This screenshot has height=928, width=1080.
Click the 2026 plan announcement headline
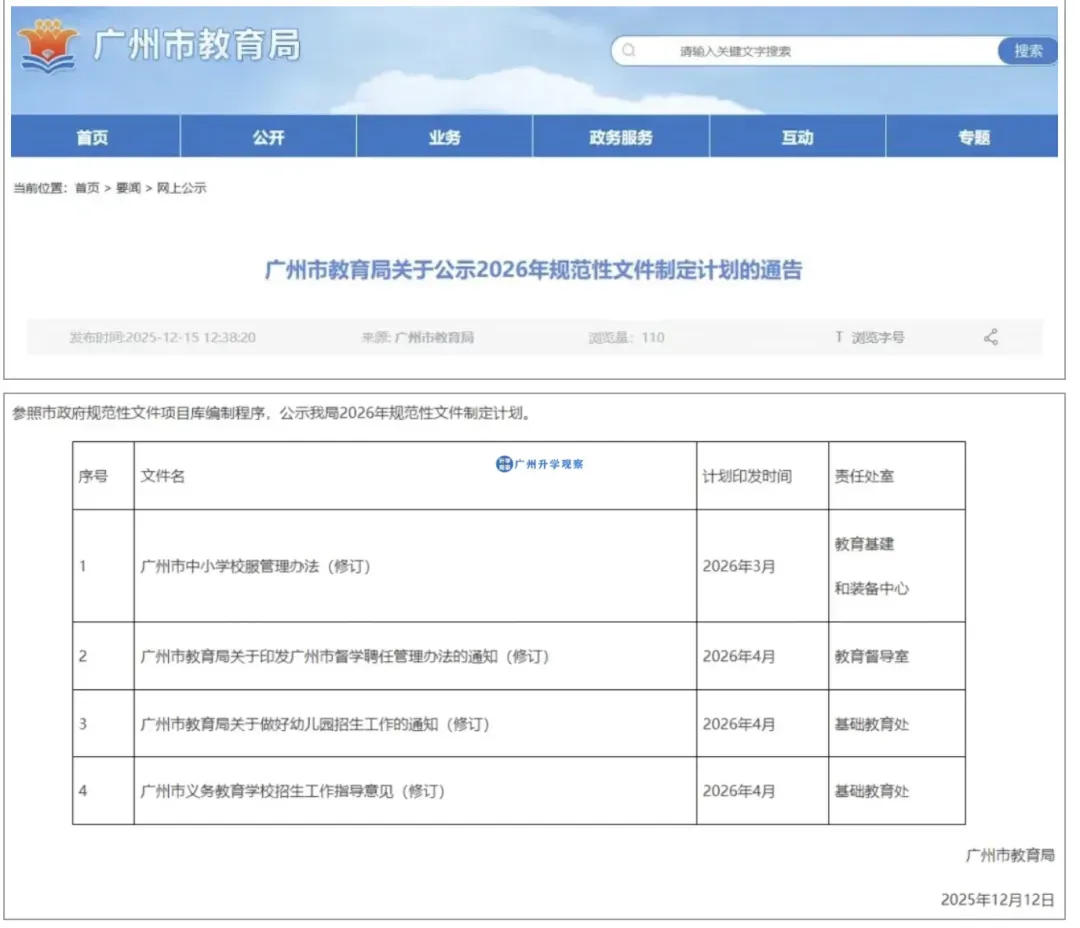(x=533, y=269)
